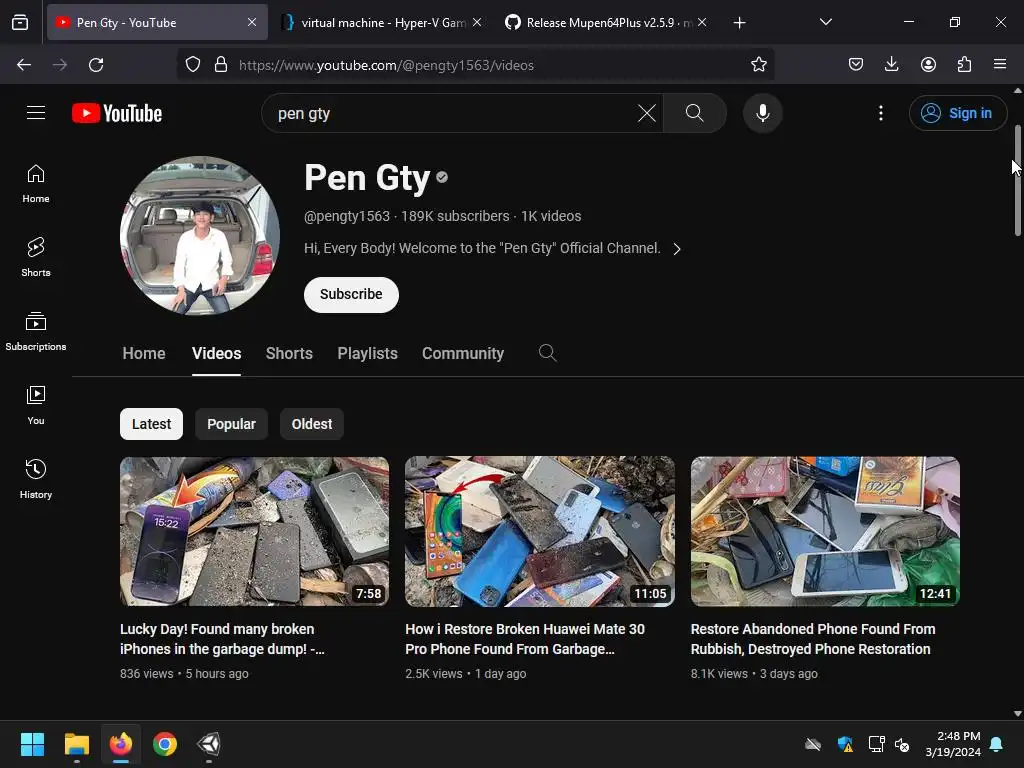Click the Pen Gty channel avatar
The height and width of the screenshot is (768, 1024).
[x=200, y=235]
